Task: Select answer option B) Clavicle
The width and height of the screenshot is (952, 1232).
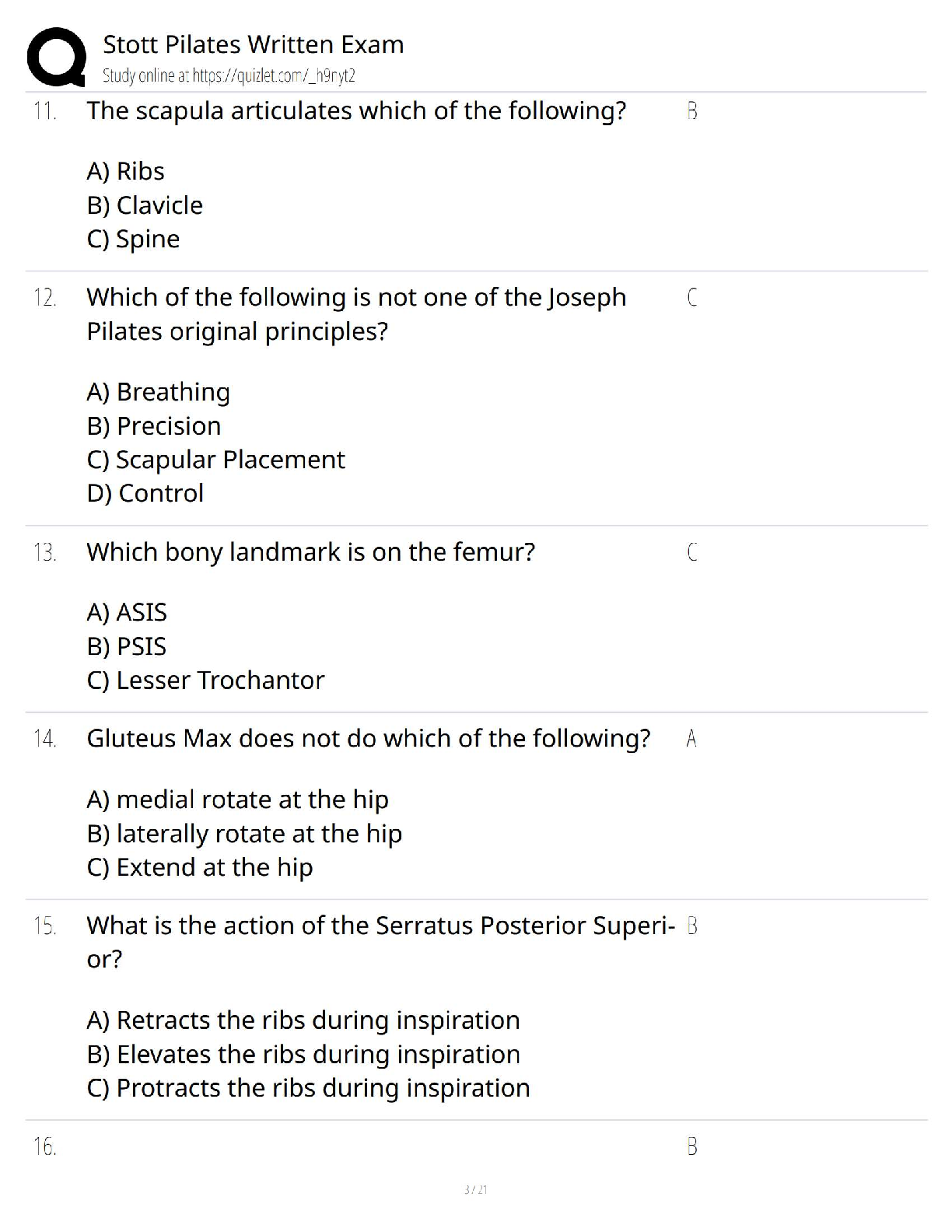Action: coord(145,205)
